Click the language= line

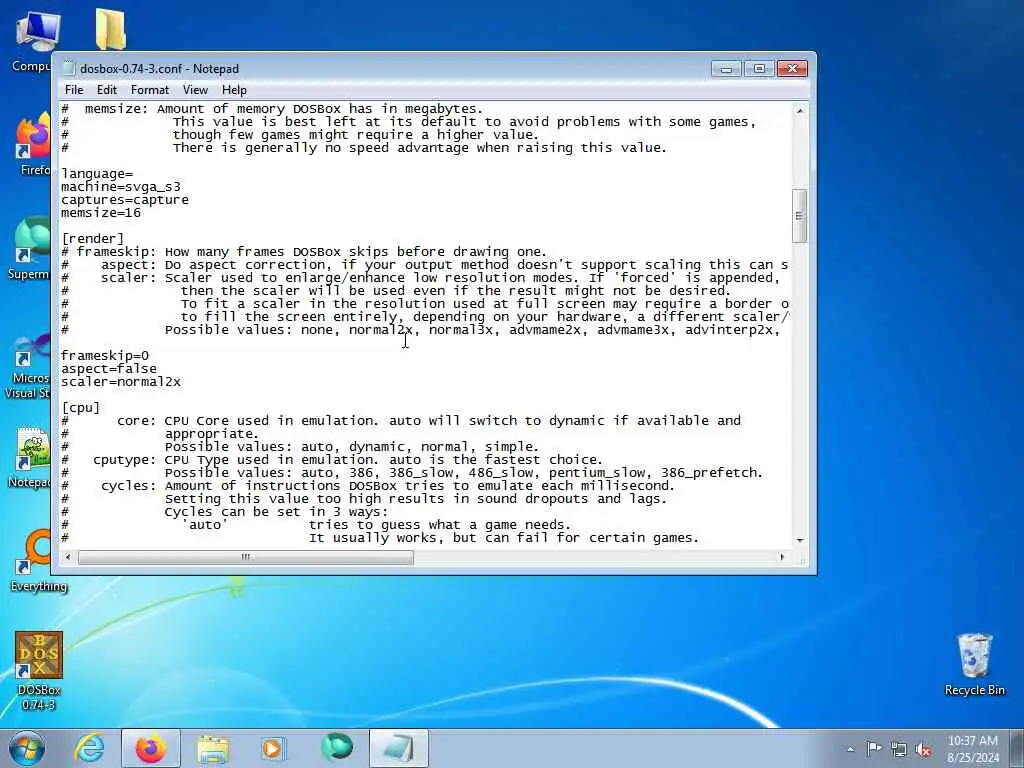(x=97, y=174)
